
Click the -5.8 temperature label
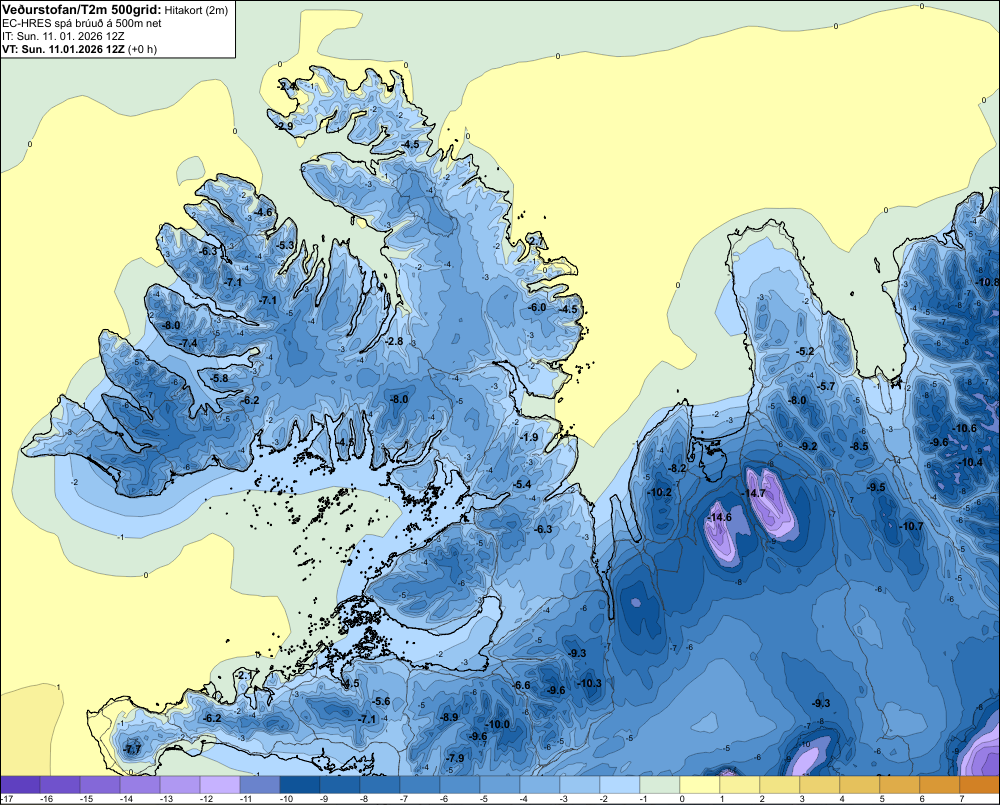[219, 378]
